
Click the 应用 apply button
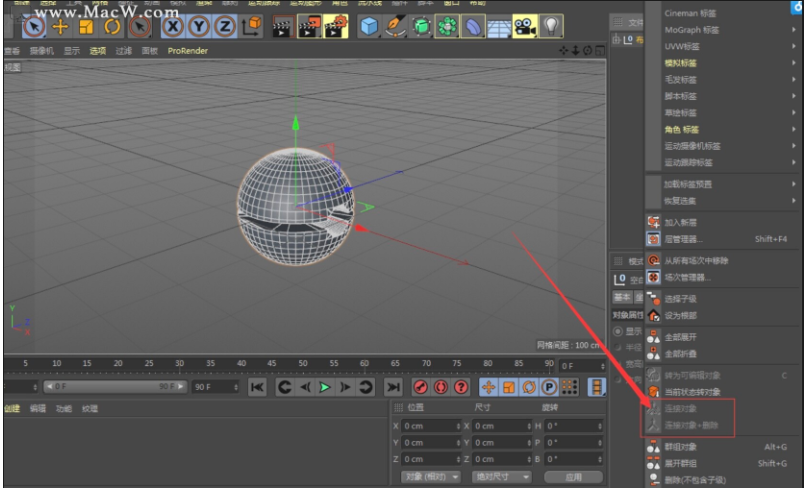click(x=573, y=477)
